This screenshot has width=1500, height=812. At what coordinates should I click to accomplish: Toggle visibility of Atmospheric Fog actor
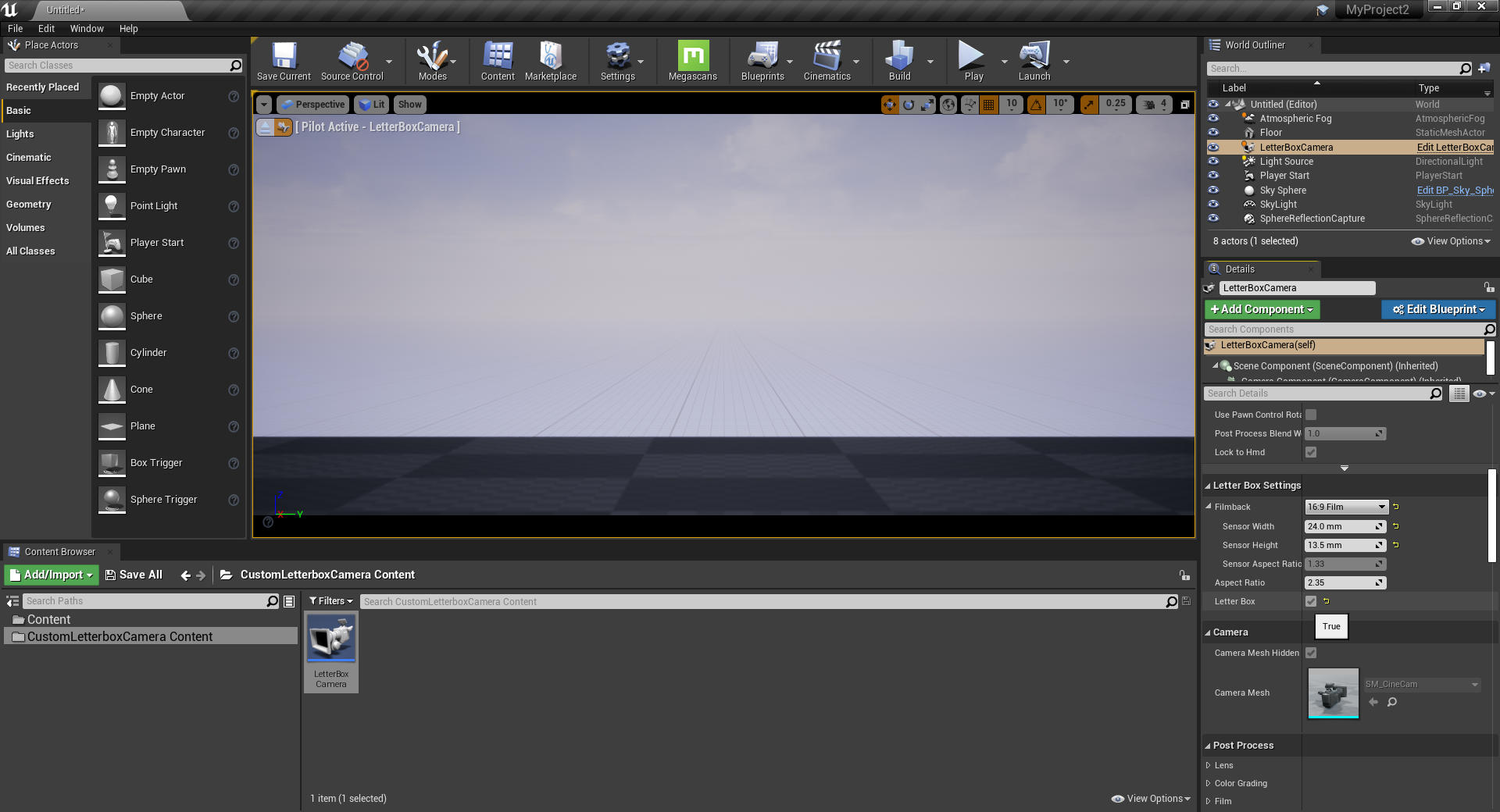click(x=1213, y=119)
